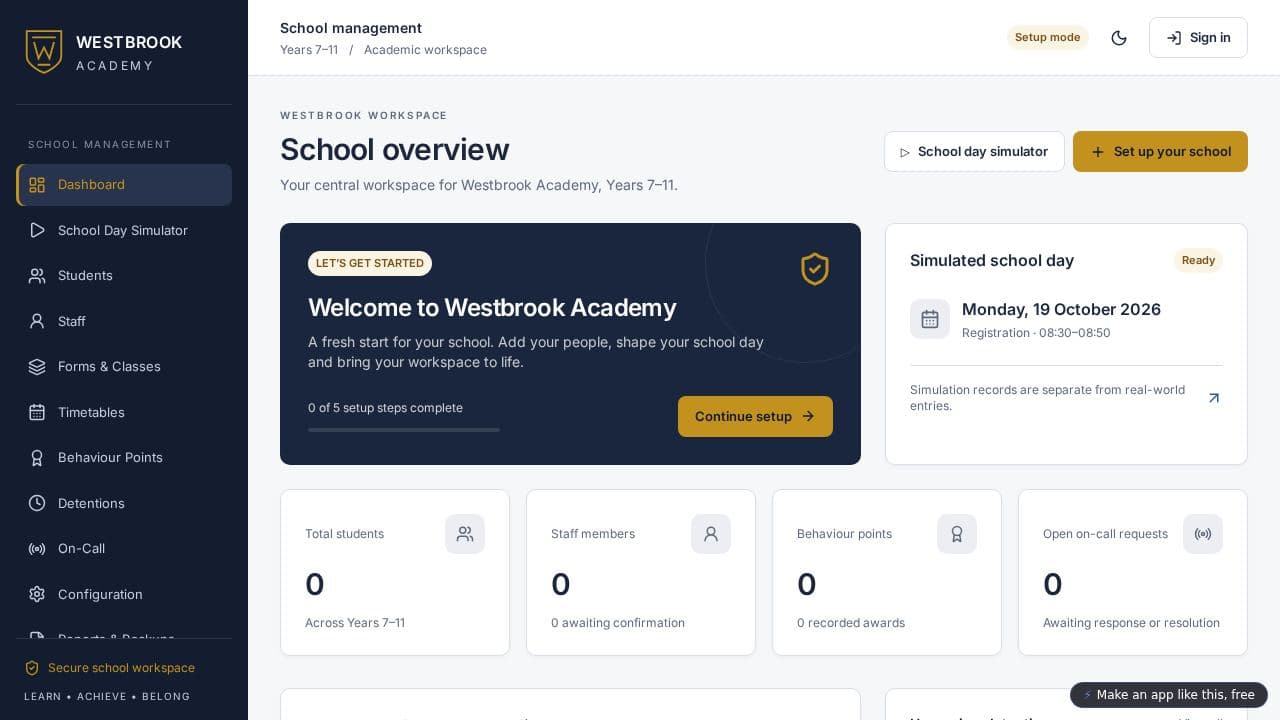1280x720 pixels.
Task: Click 'Awaiting response or resolution' text
Action: pyautogui.click(x=1131, y=623)
